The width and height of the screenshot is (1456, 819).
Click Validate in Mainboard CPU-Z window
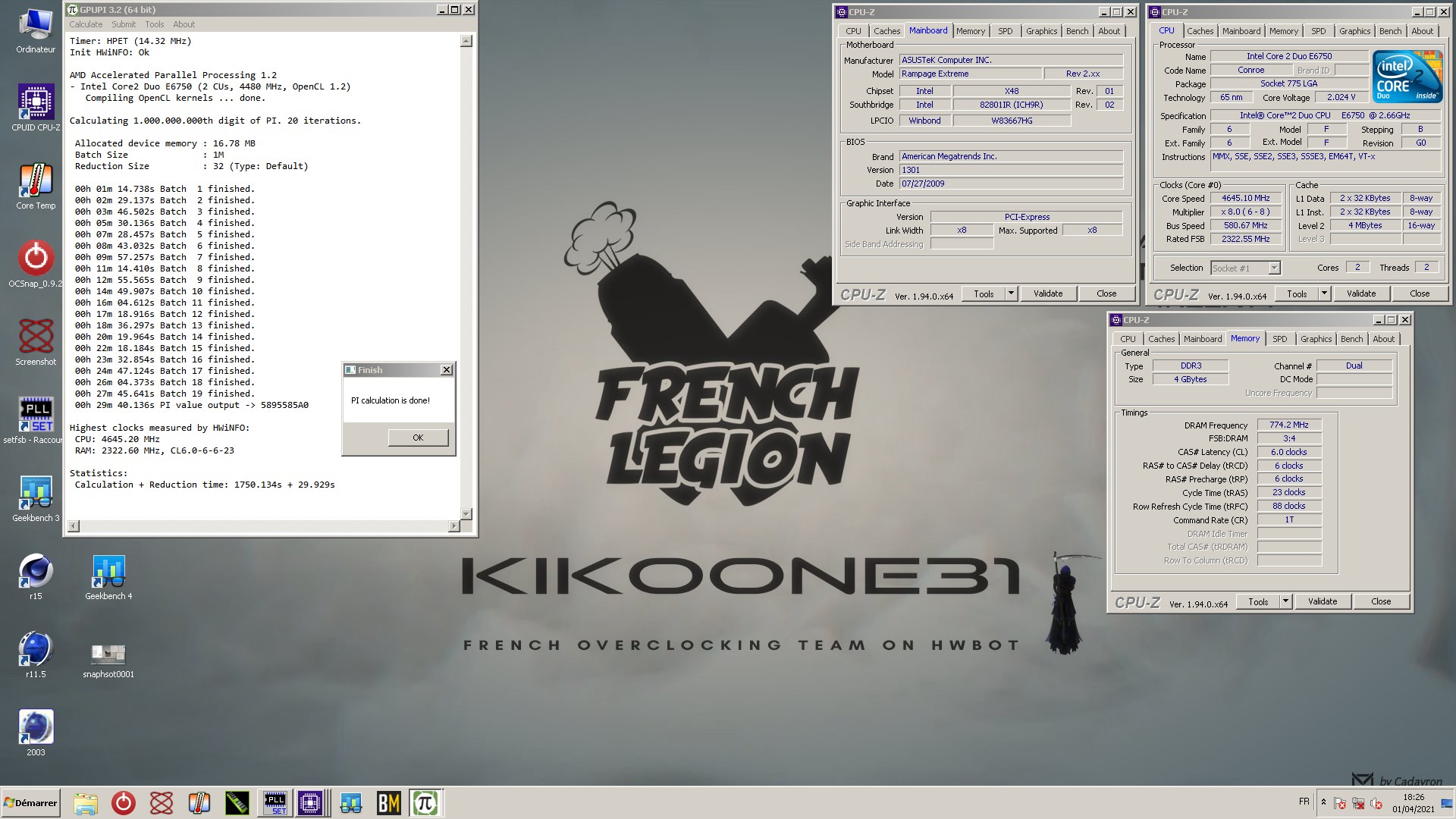1048,293
